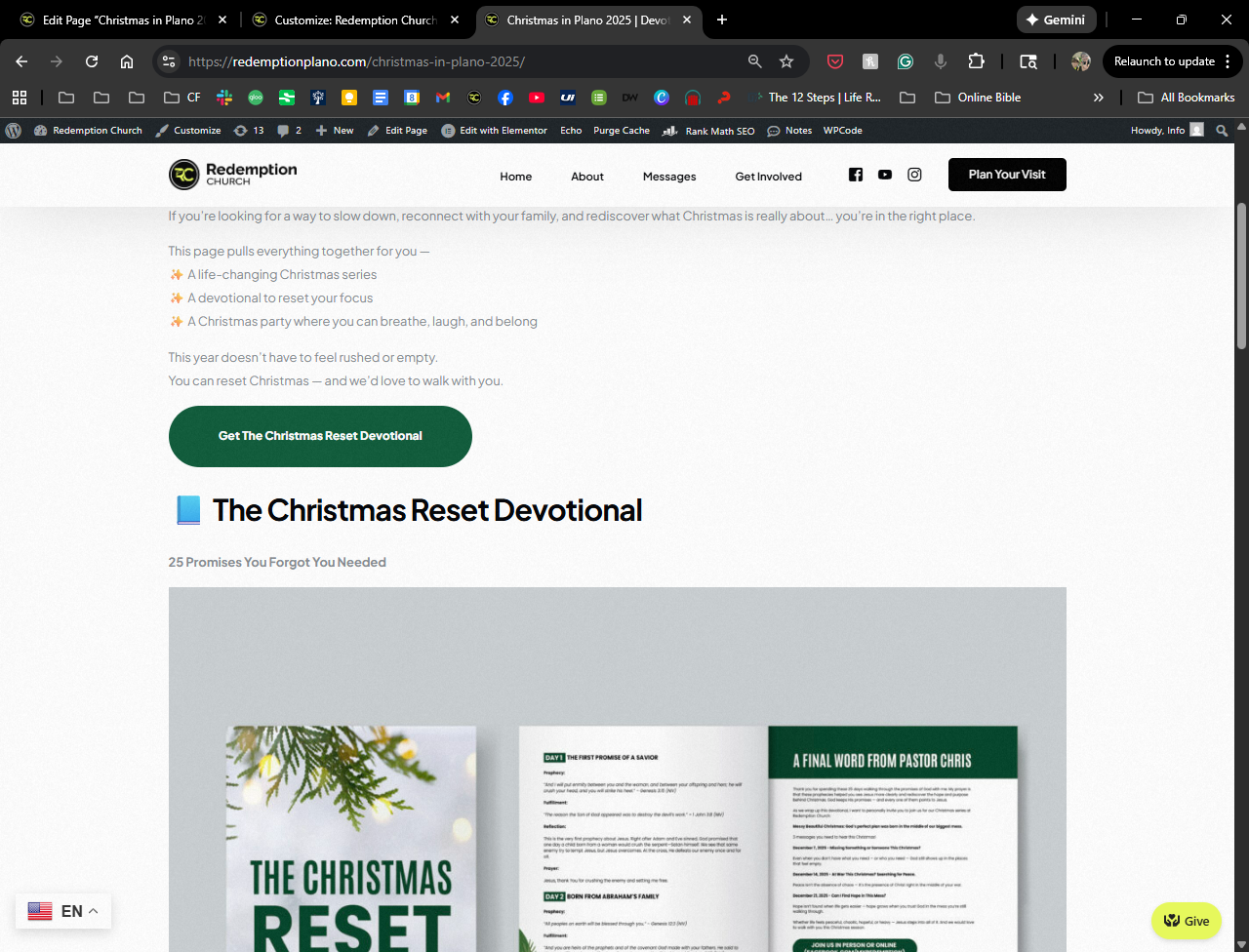
Task: Click the Facebook icon in site header
Action: click(856, 175)
